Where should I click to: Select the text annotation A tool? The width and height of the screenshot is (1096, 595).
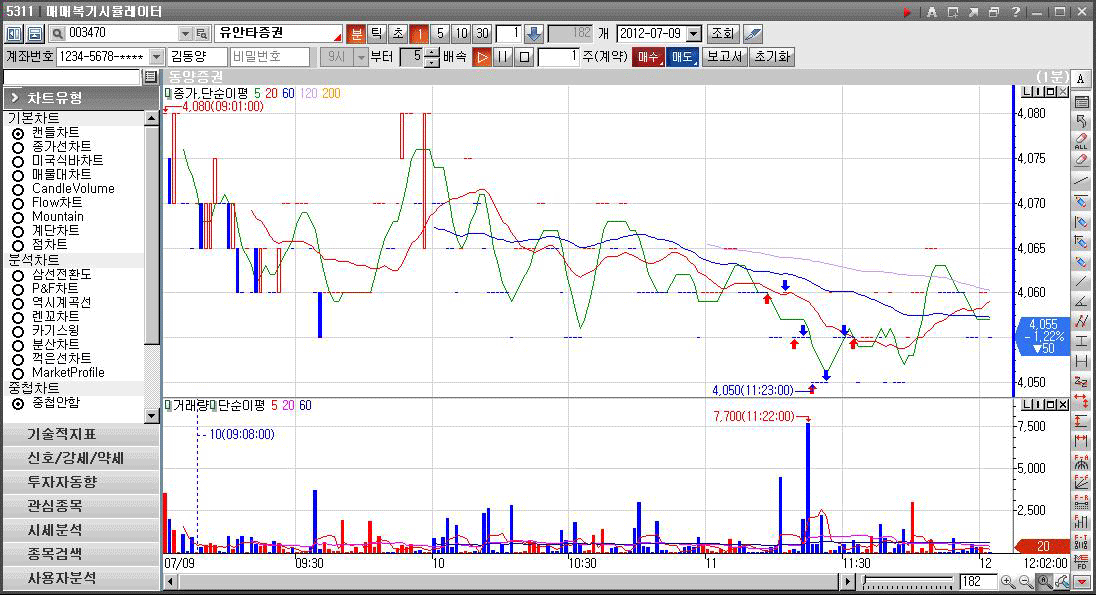tap(1081, 80)
